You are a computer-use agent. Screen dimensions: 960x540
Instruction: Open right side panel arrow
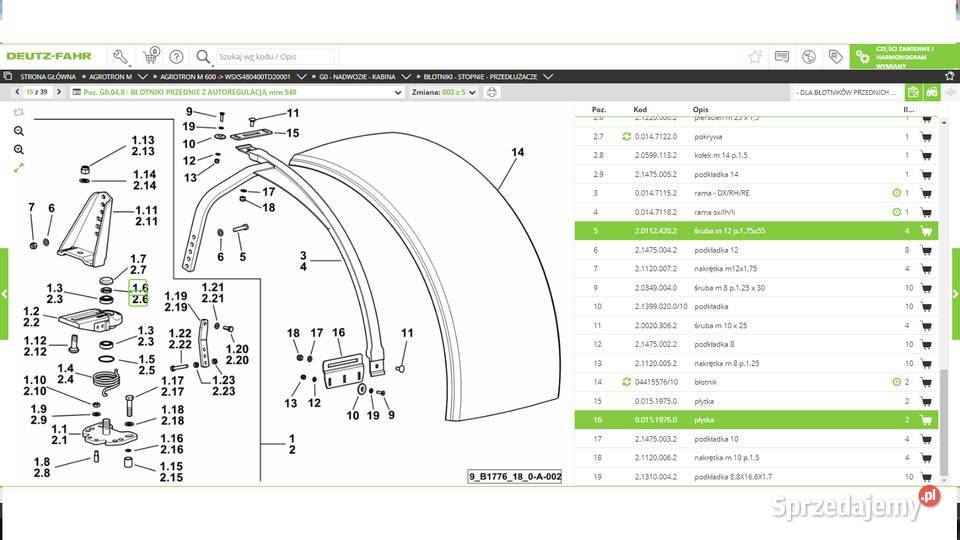tap(956, 294)
